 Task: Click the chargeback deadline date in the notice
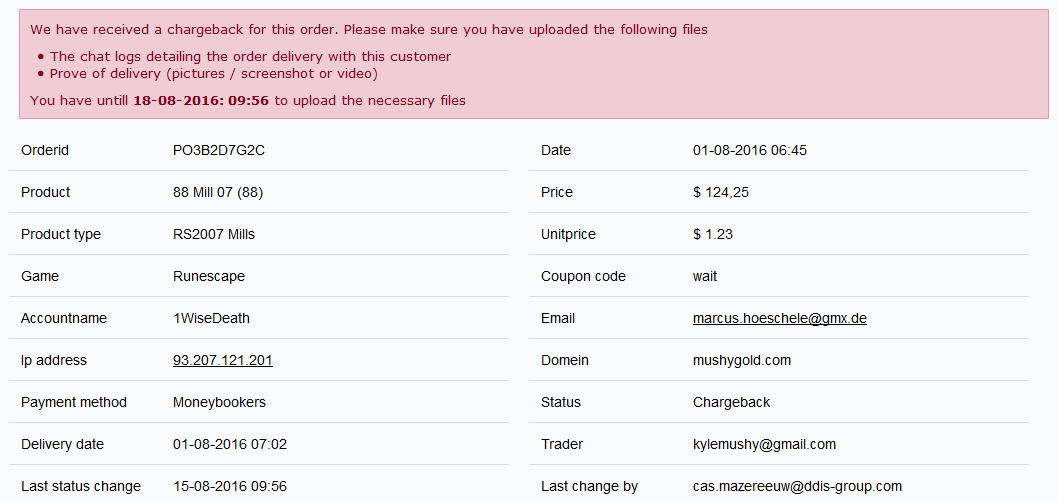click(201, 100)
